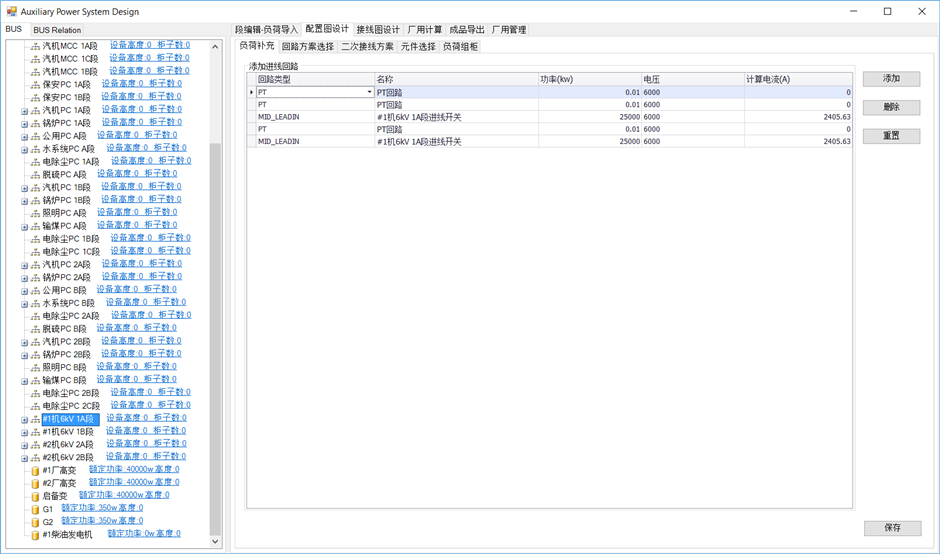This screenshot has width=940, height=554.
Task: Click the 计算电流(A) column header
Action: pos(798,79)
